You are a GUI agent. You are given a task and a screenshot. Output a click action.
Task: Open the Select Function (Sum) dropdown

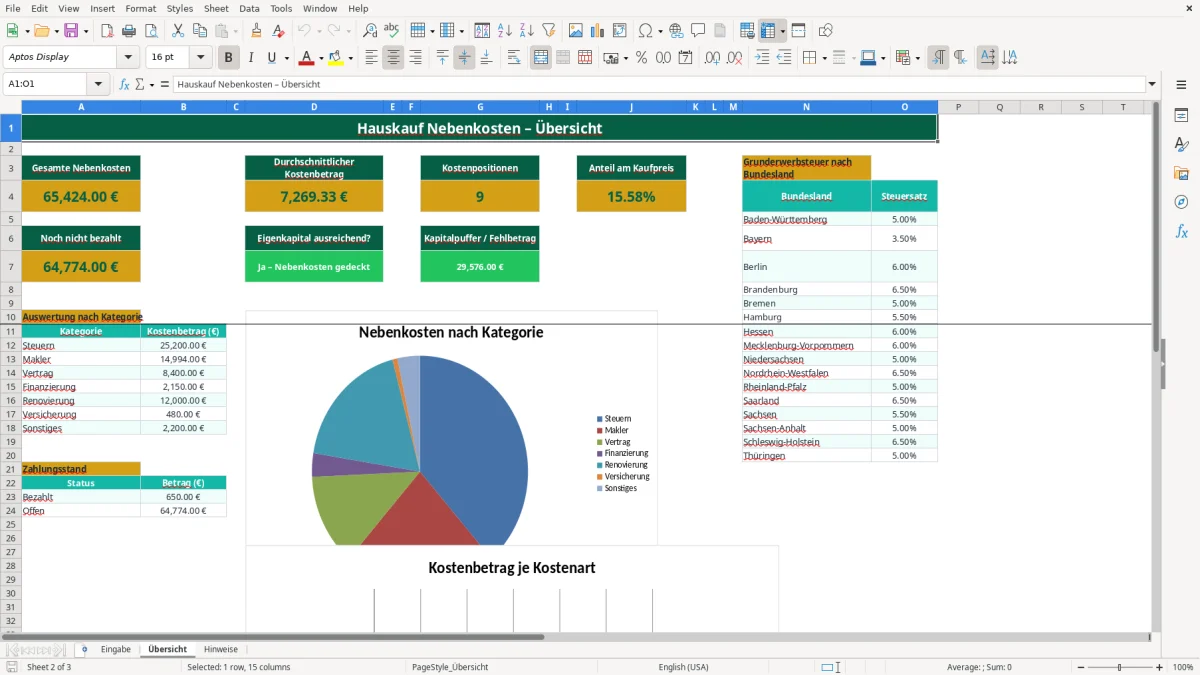[151, 84]
